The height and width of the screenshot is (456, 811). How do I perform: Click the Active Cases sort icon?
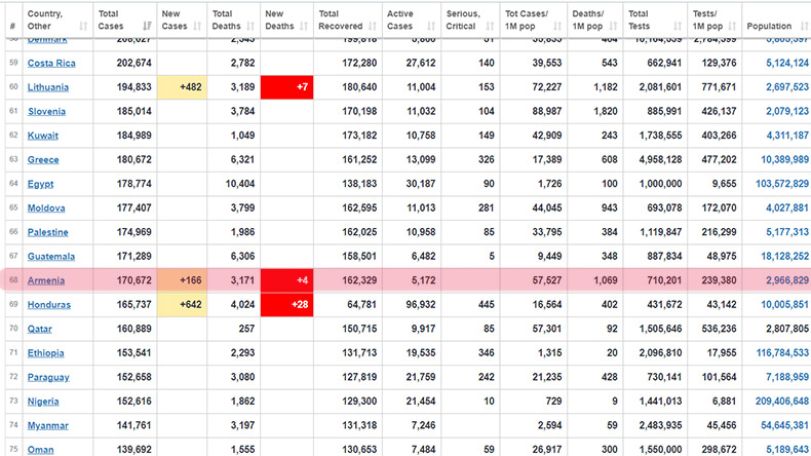coord(431,26)
